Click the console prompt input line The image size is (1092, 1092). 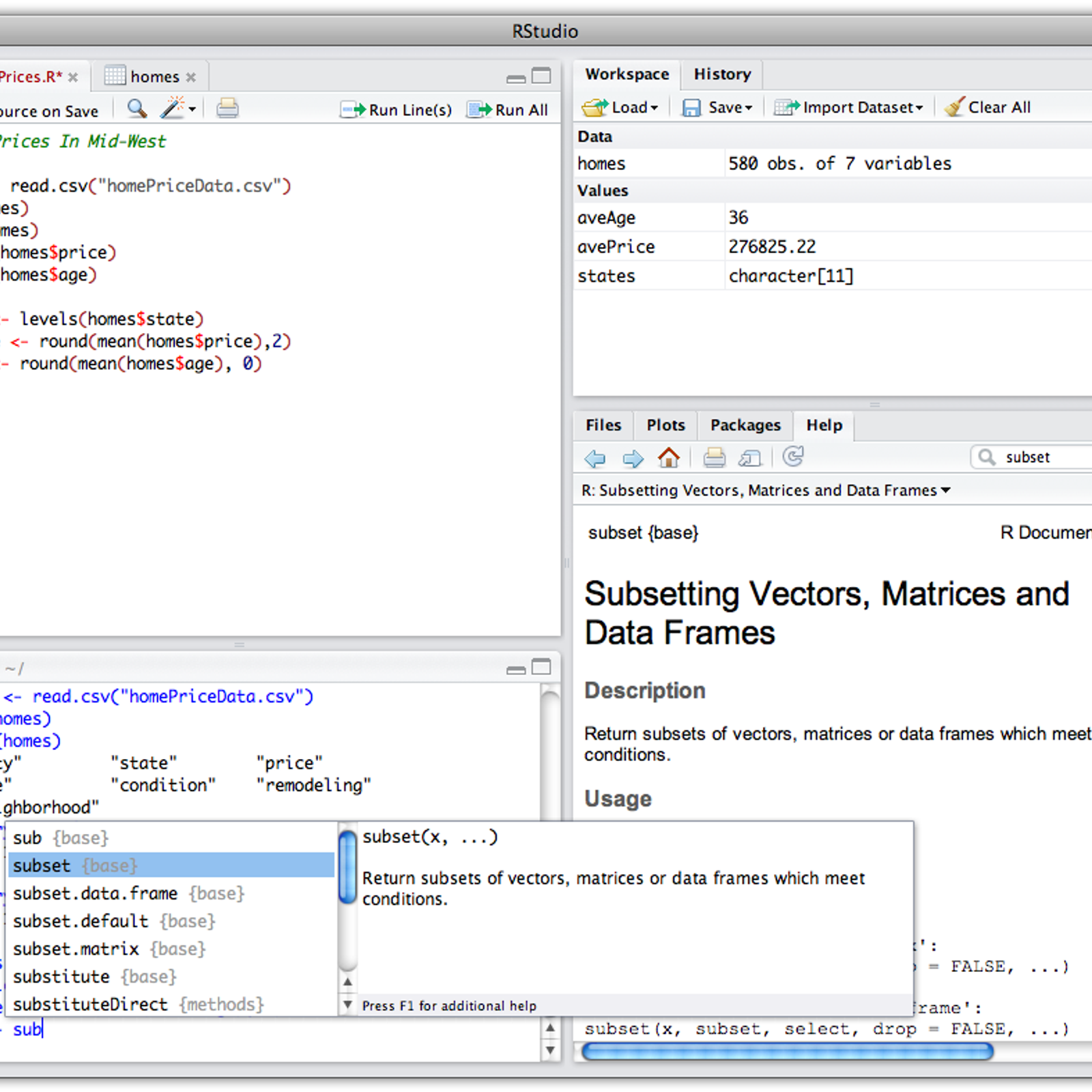click(270, 1029)
